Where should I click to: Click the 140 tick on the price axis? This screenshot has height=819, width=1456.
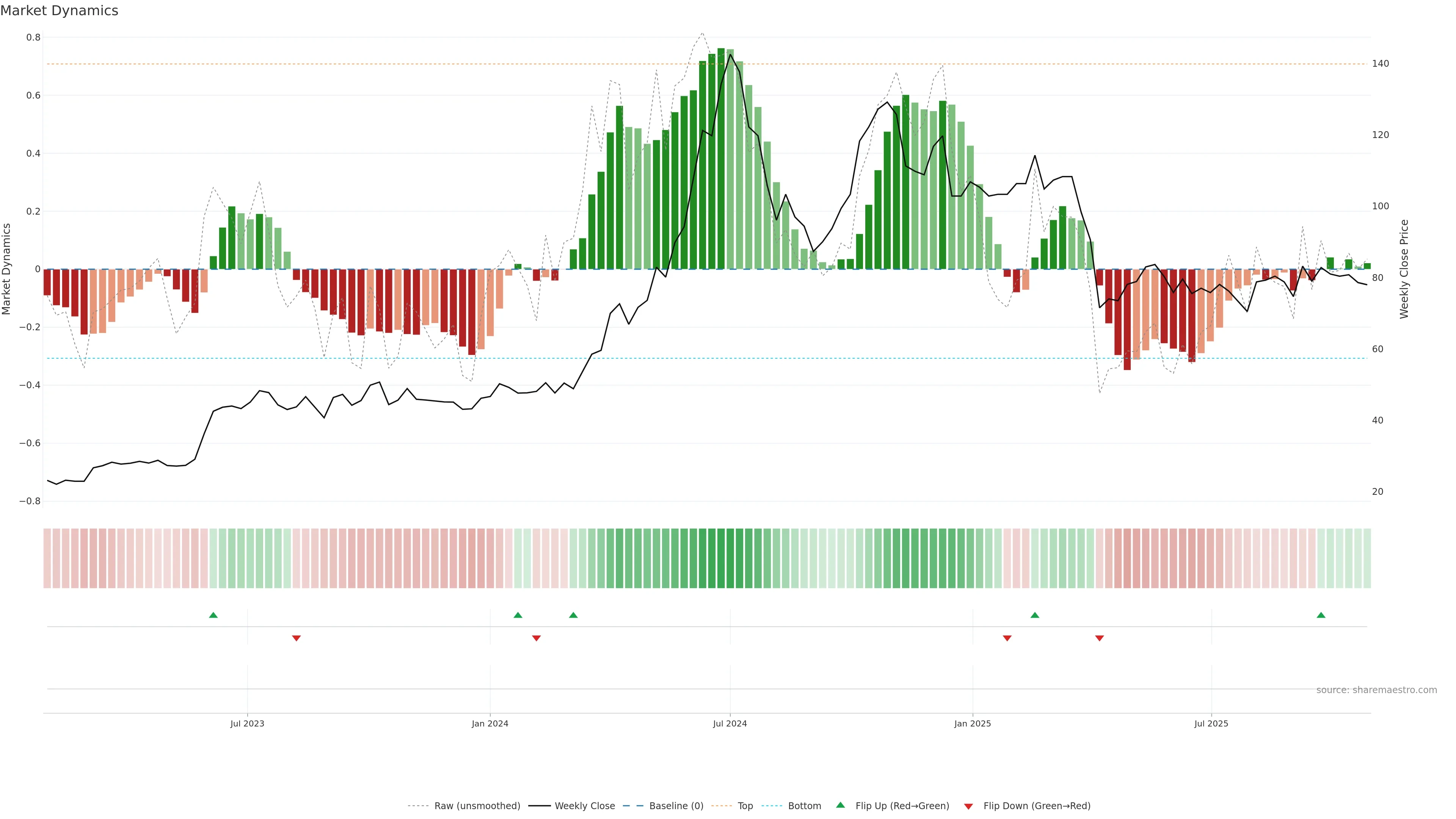pyautogui.click(x=1380, y=64)
